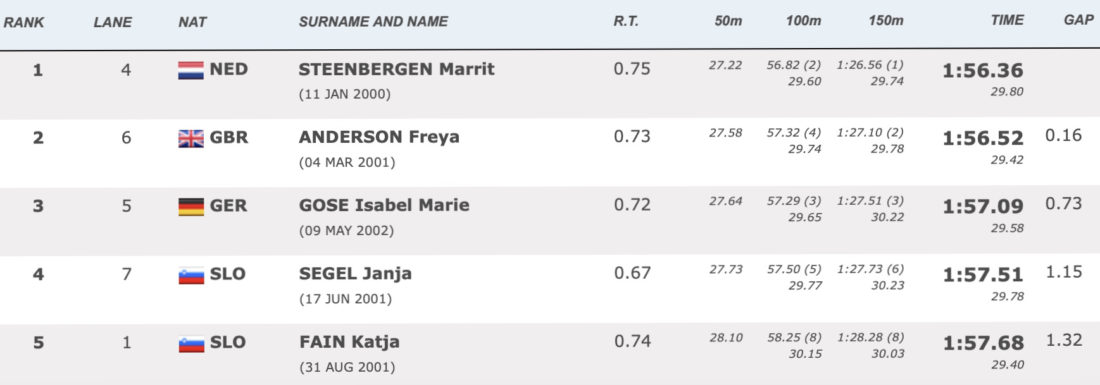Click the NED country code
Screen dimensions: 1100x385
coord(229,69)
